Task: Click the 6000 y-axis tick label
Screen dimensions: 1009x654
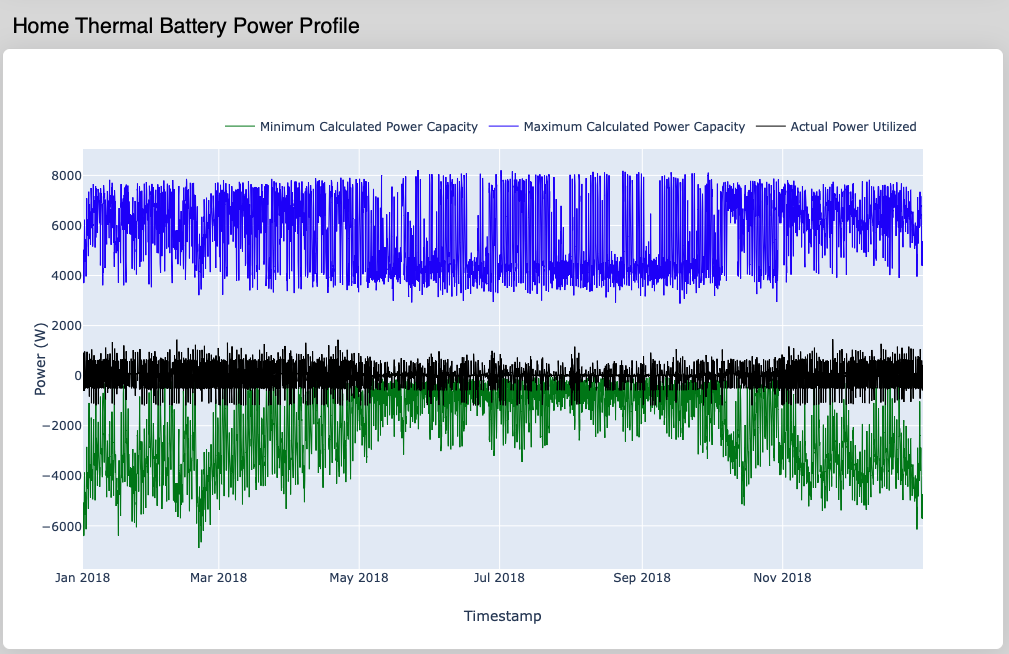Action: [67, 226]
